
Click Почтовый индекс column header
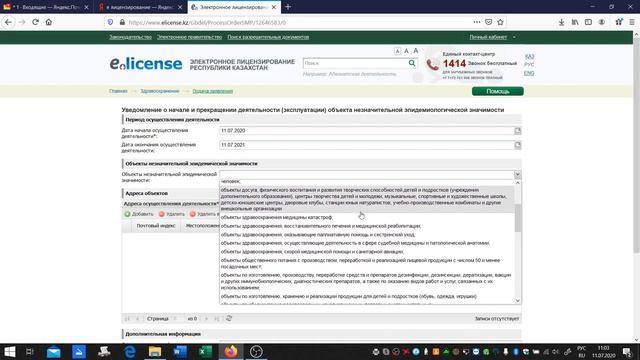point(156,226)
